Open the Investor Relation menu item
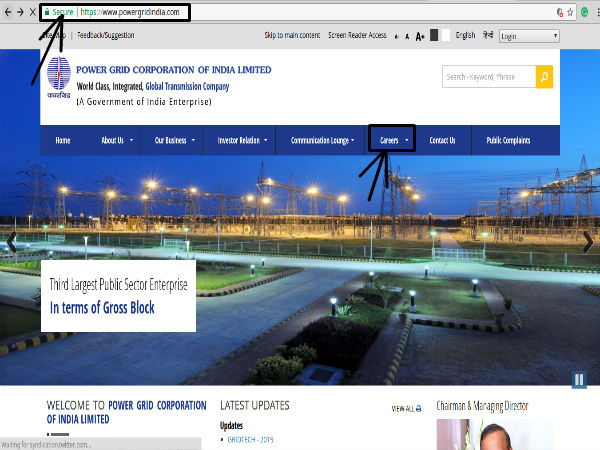Screen dimensions: 600x450 click(238, 140)
